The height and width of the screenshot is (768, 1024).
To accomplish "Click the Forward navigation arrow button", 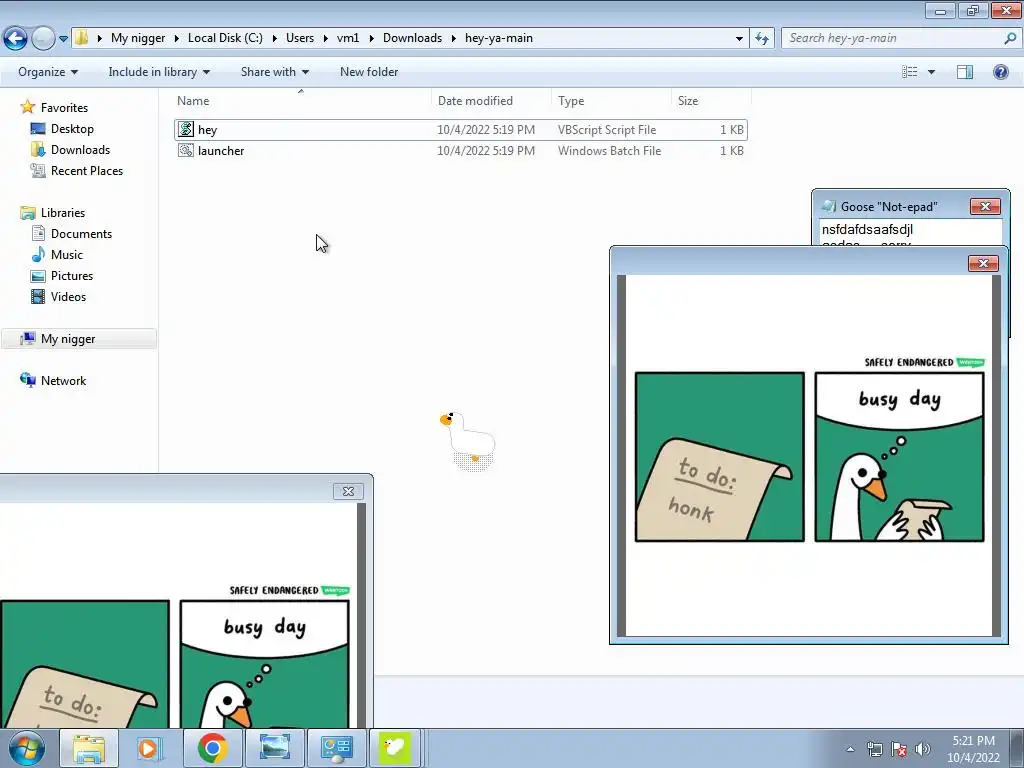I will [43, 38].
